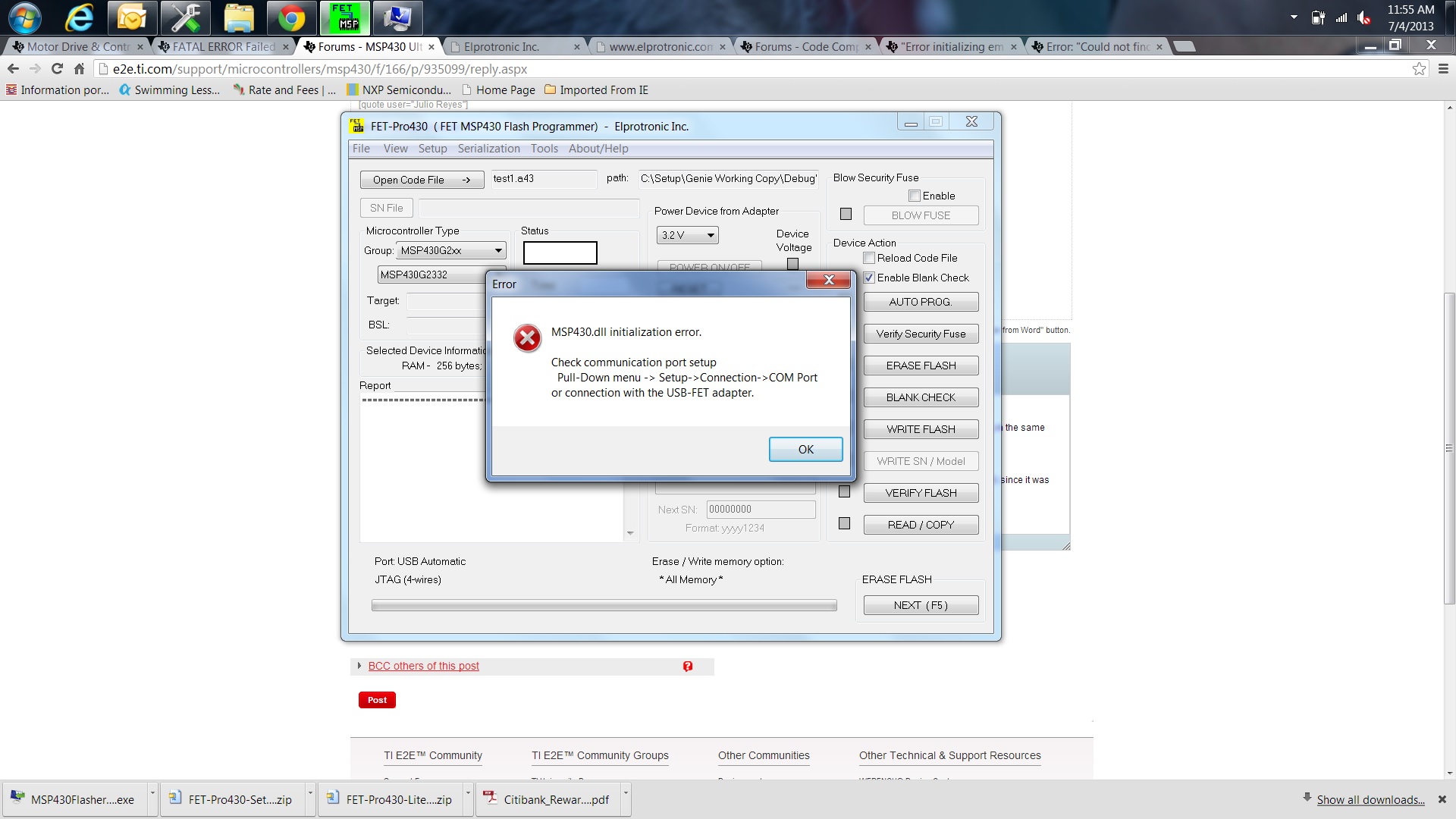Viewport: 1456px width, 819px height.
Task: Open the About/Help menu
Action: point(598,149)
